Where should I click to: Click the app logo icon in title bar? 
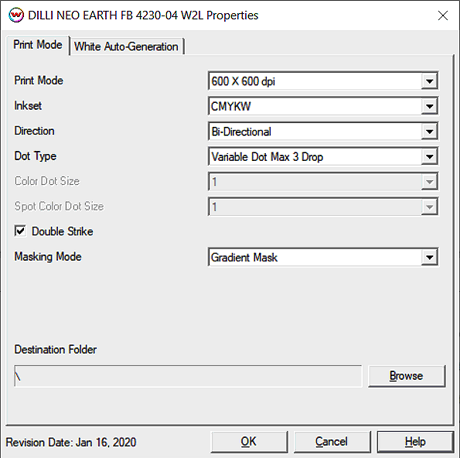tap(16, 15)
